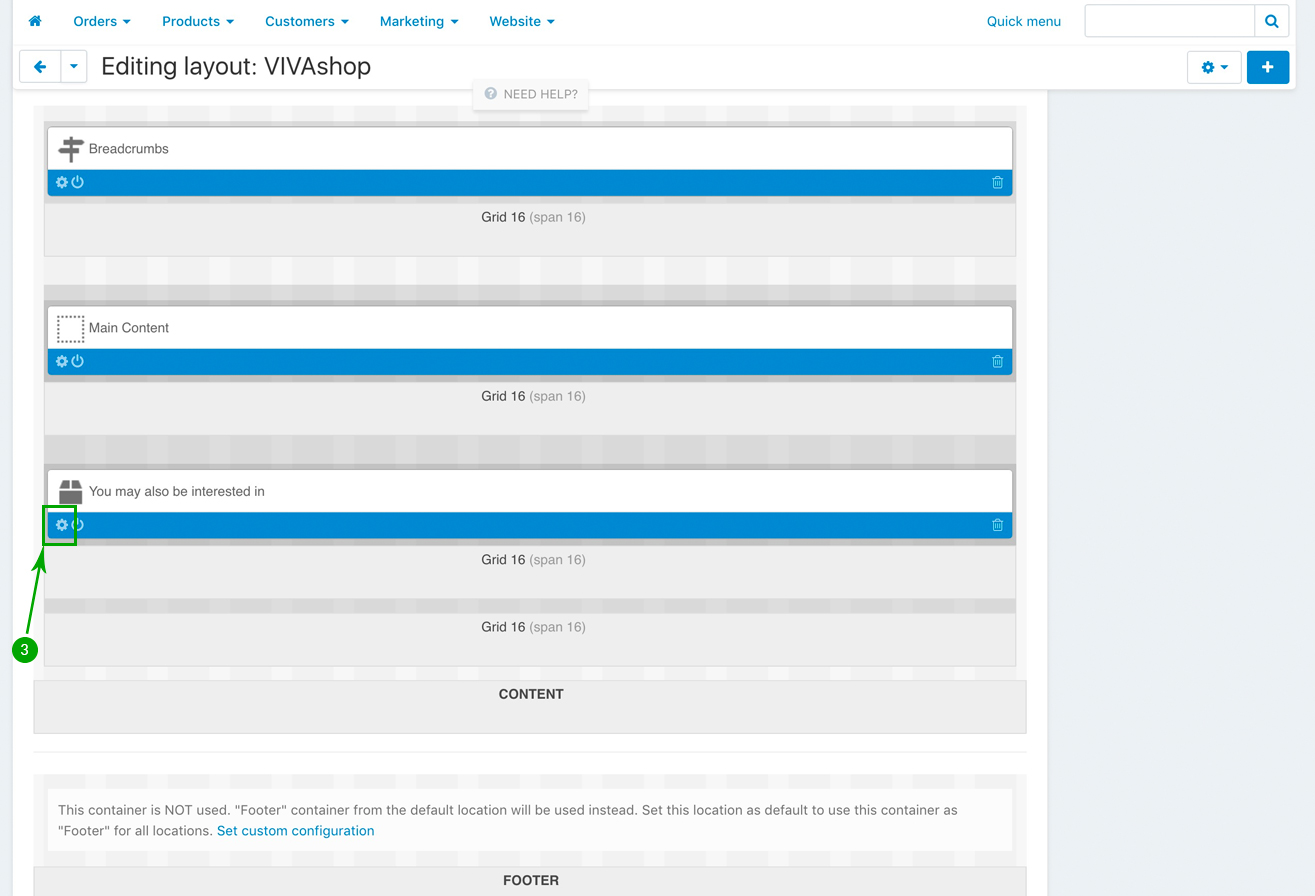This screenshot has width=1315, height=896.
Task: Expand the Orders menu
Action: click(102, 21)
